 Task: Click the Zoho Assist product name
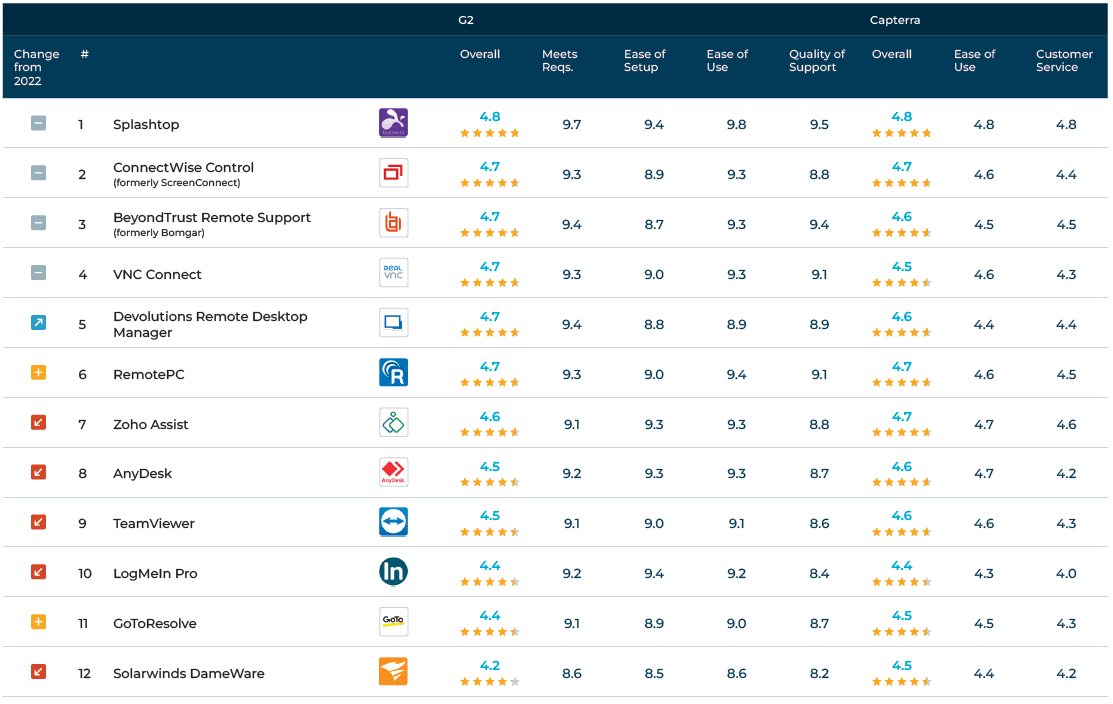(x=150, y=424)
